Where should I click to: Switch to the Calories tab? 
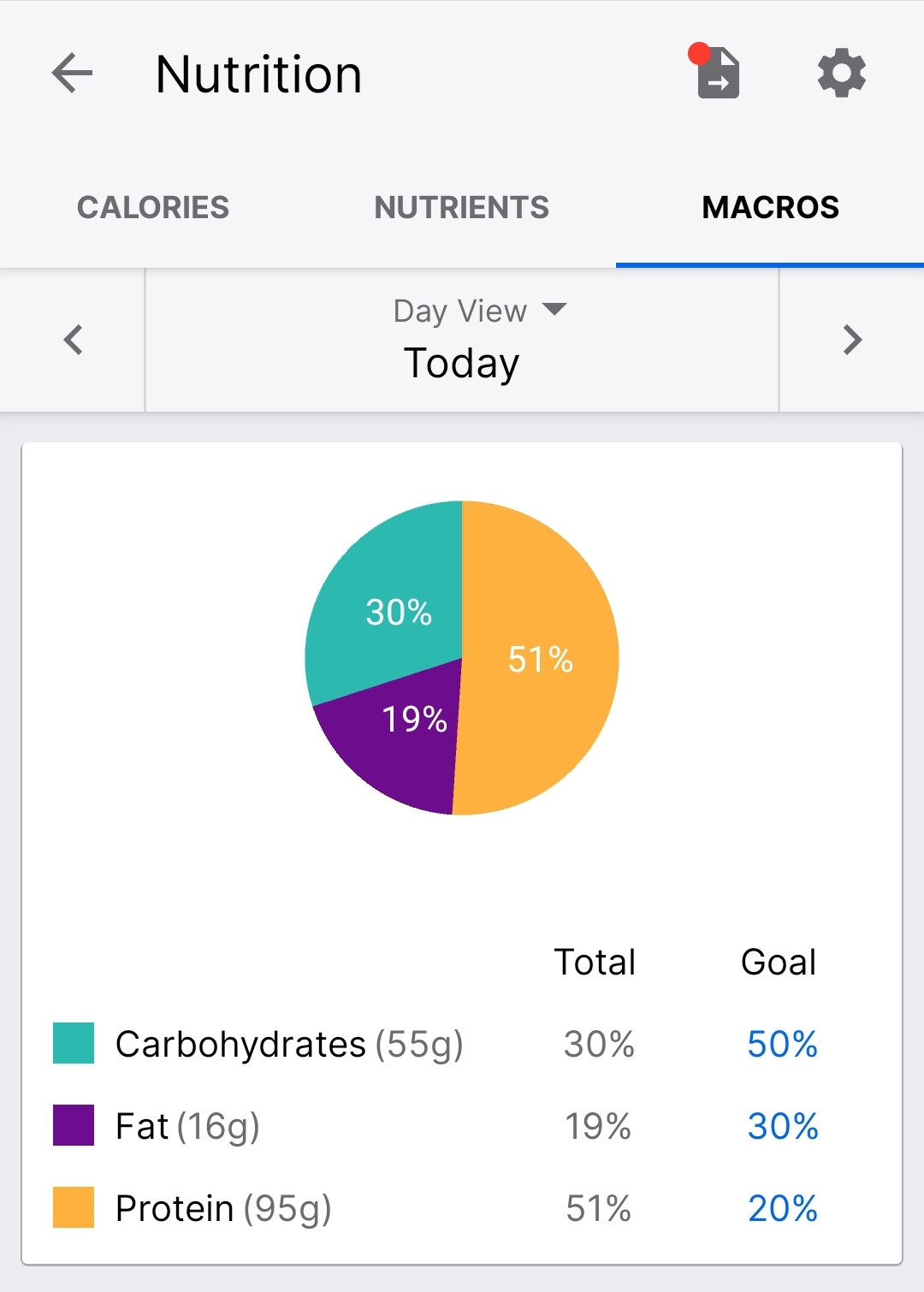pyautogui.click(x=153, y=207)
